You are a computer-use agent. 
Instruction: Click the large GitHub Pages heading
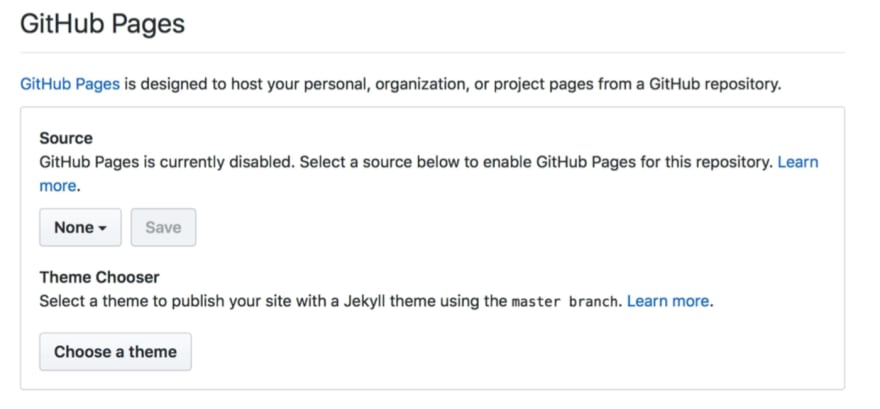click(x=102, y=24)
